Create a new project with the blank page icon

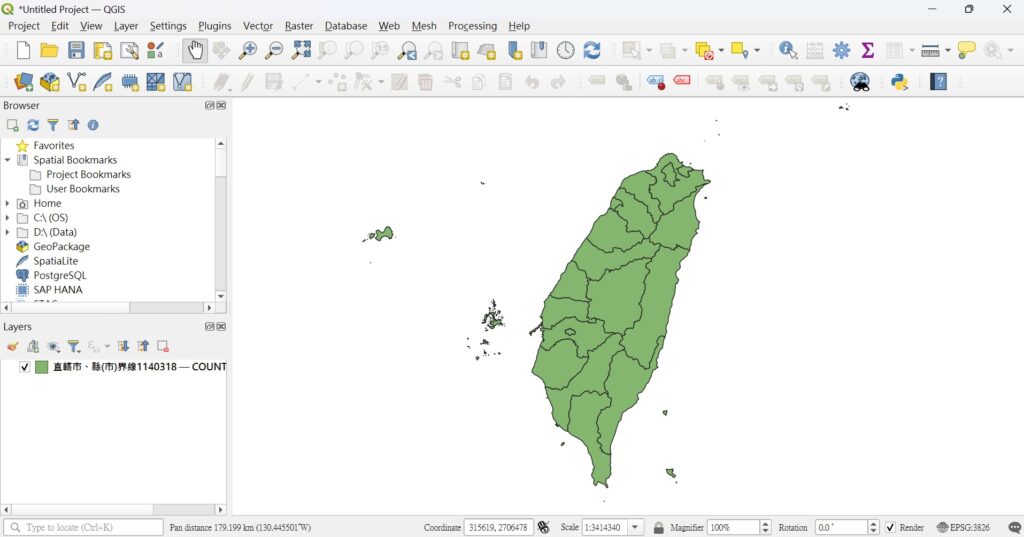(x=24, y=50)
